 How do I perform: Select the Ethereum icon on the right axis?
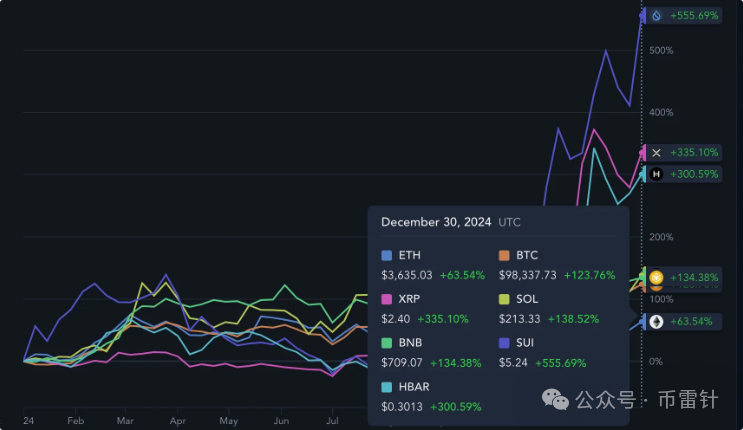[x=656, y=321]
